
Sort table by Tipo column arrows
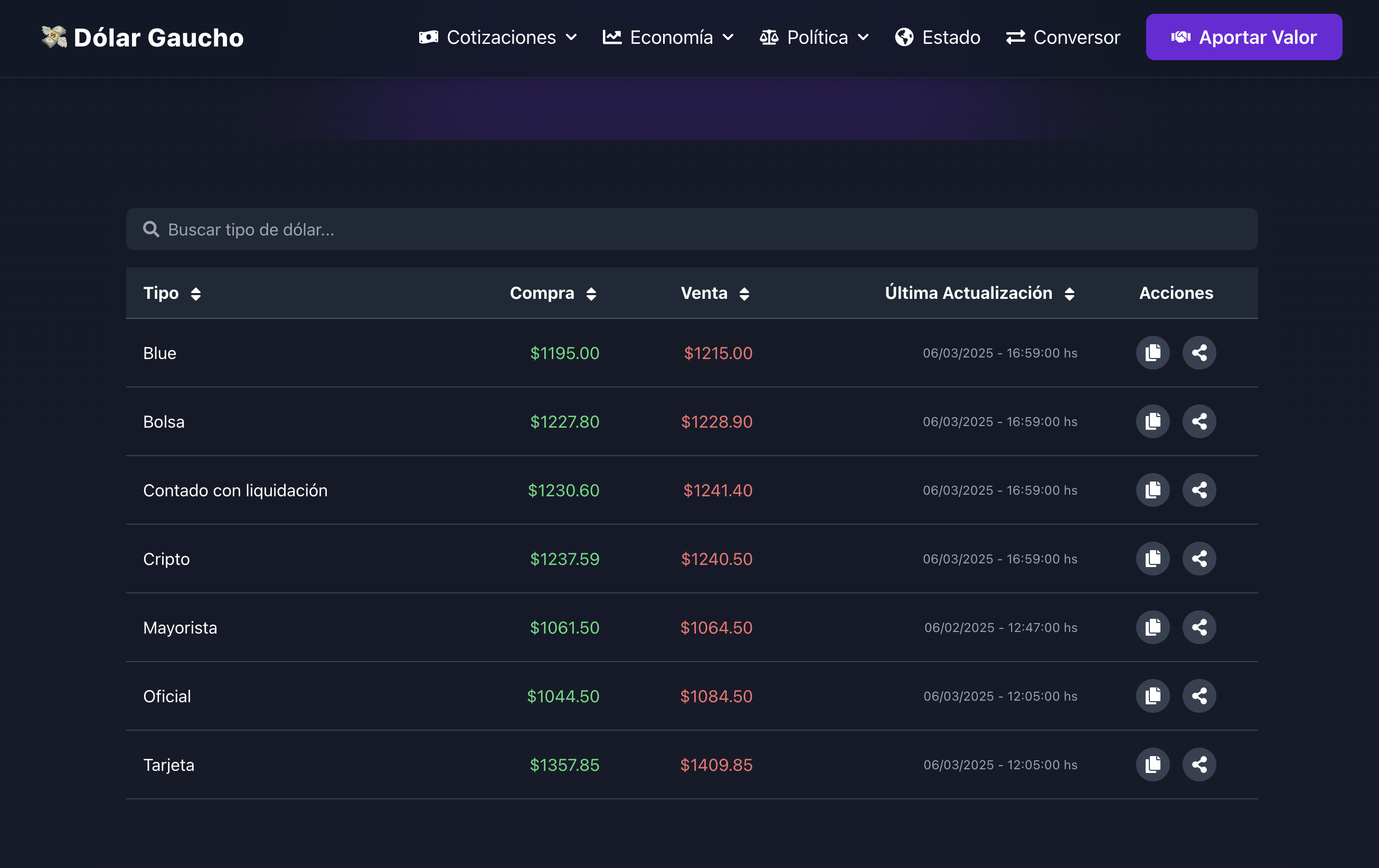tap(196, 294)
